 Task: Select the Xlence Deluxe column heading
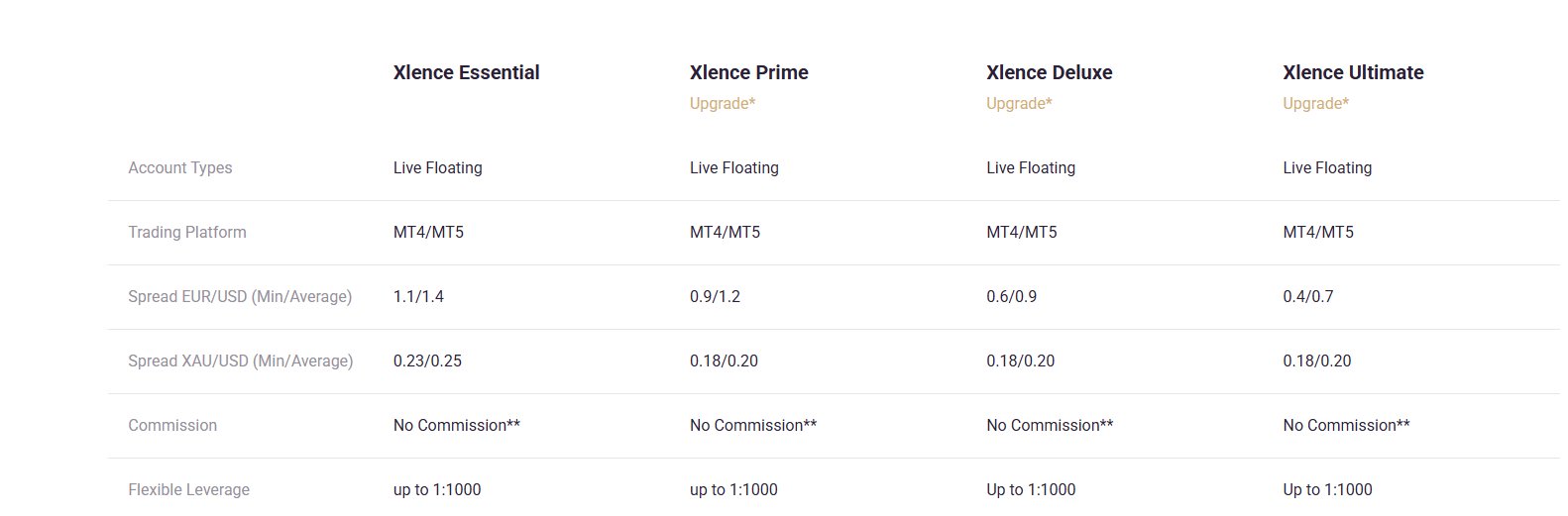coord(1049,72)
